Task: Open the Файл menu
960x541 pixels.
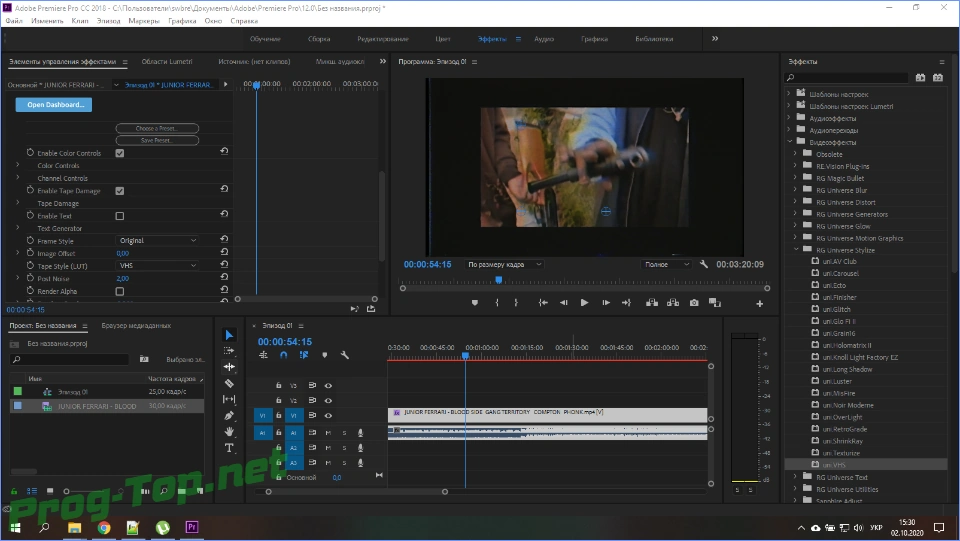Action: pos(14,21)
